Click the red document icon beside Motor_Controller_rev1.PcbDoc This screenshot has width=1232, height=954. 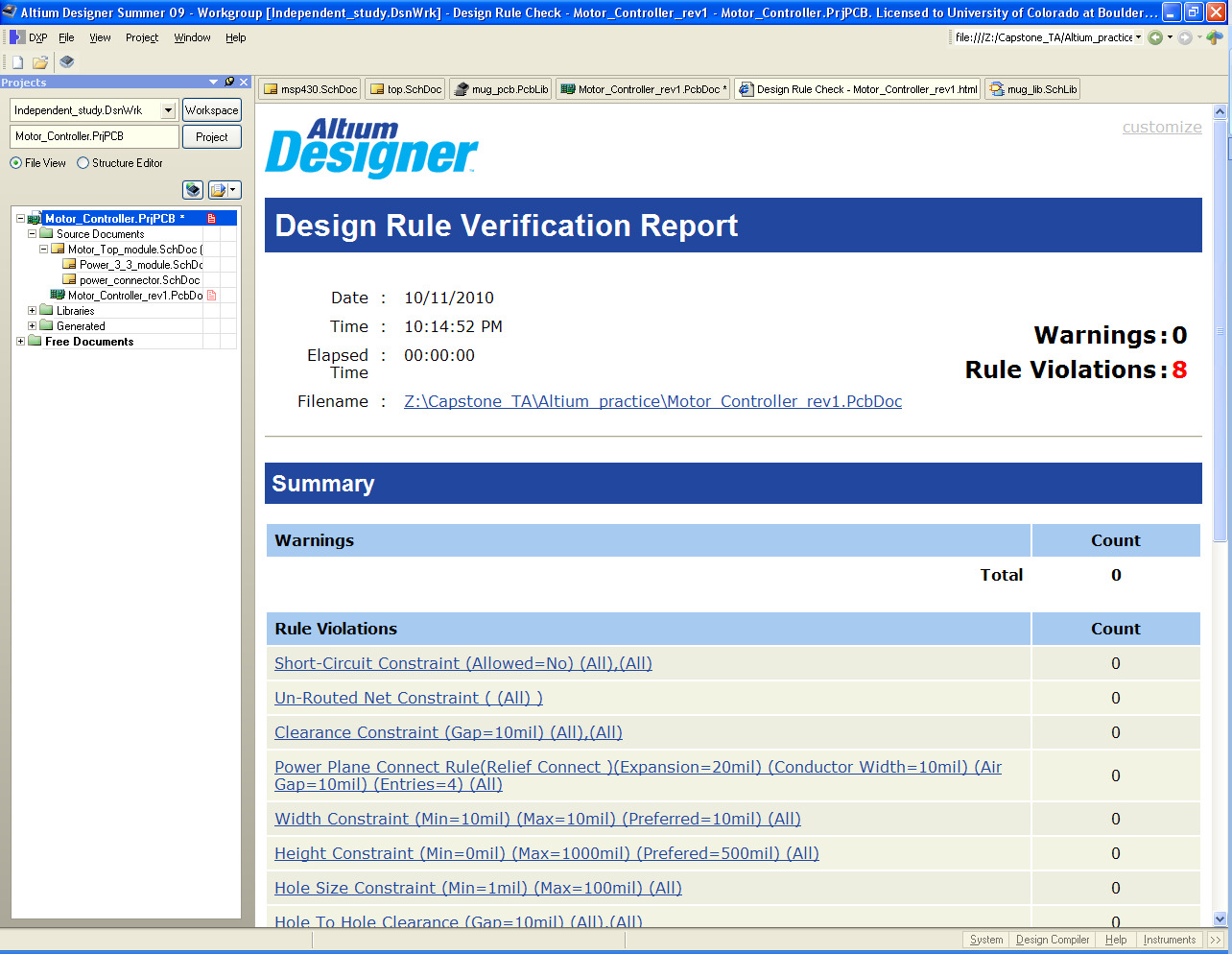tap(211, 296)
